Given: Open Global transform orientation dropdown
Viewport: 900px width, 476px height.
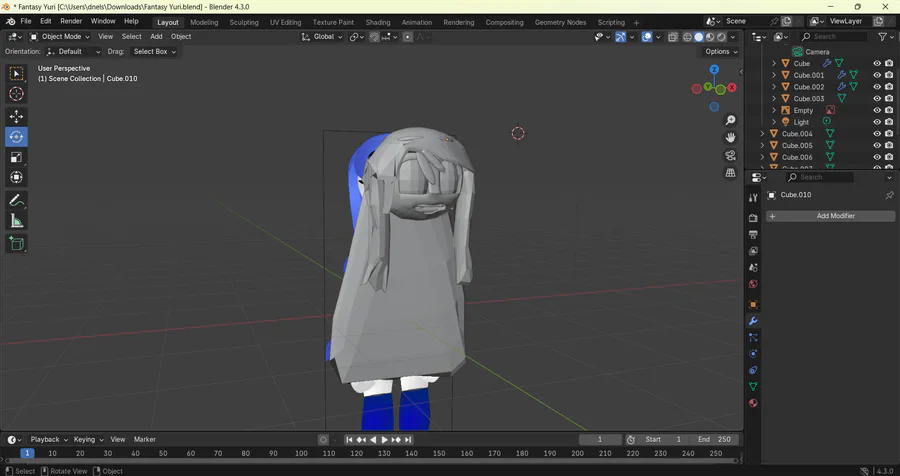Looking at the screenshot, I should pos(321,37).
